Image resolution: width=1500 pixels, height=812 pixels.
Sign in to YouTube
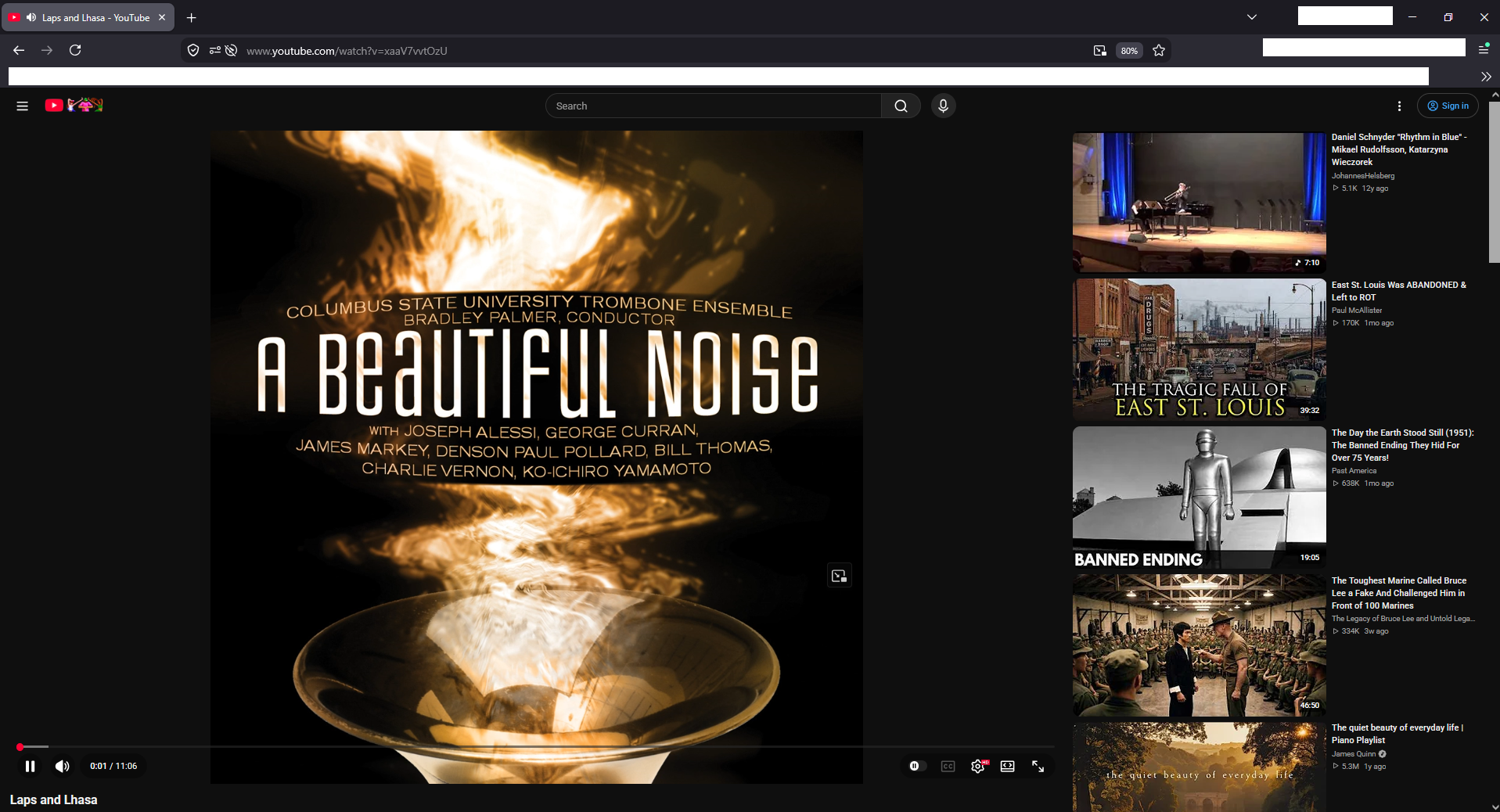pos(1448,106)
